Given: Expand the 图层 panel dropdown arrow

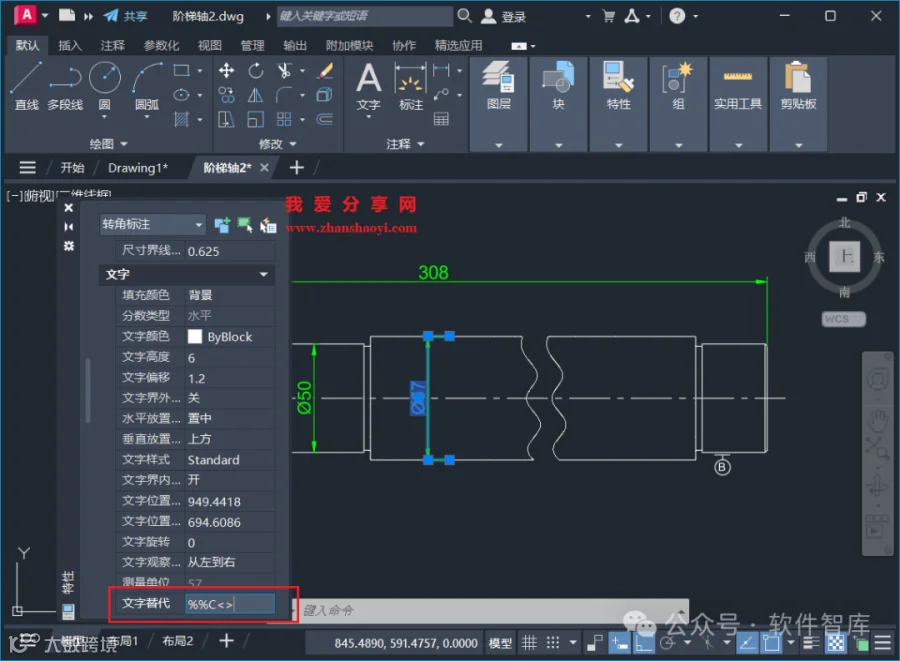Looking at the screenshot, I should (498, 145).
